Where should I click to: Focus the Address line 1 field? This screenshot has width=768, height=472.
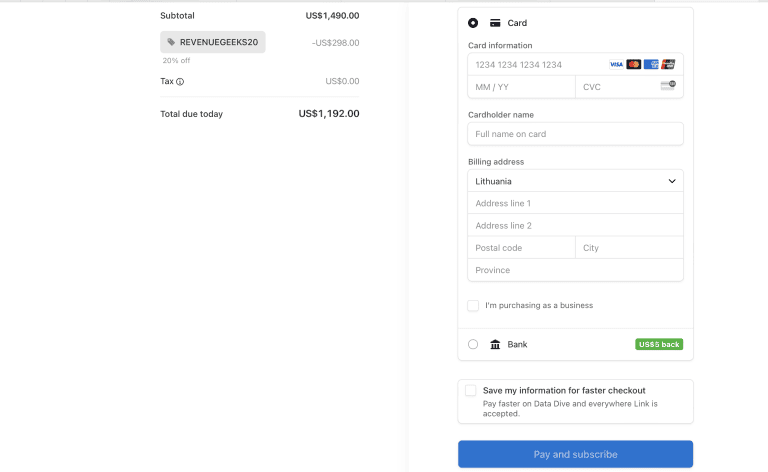coord(576,203)
